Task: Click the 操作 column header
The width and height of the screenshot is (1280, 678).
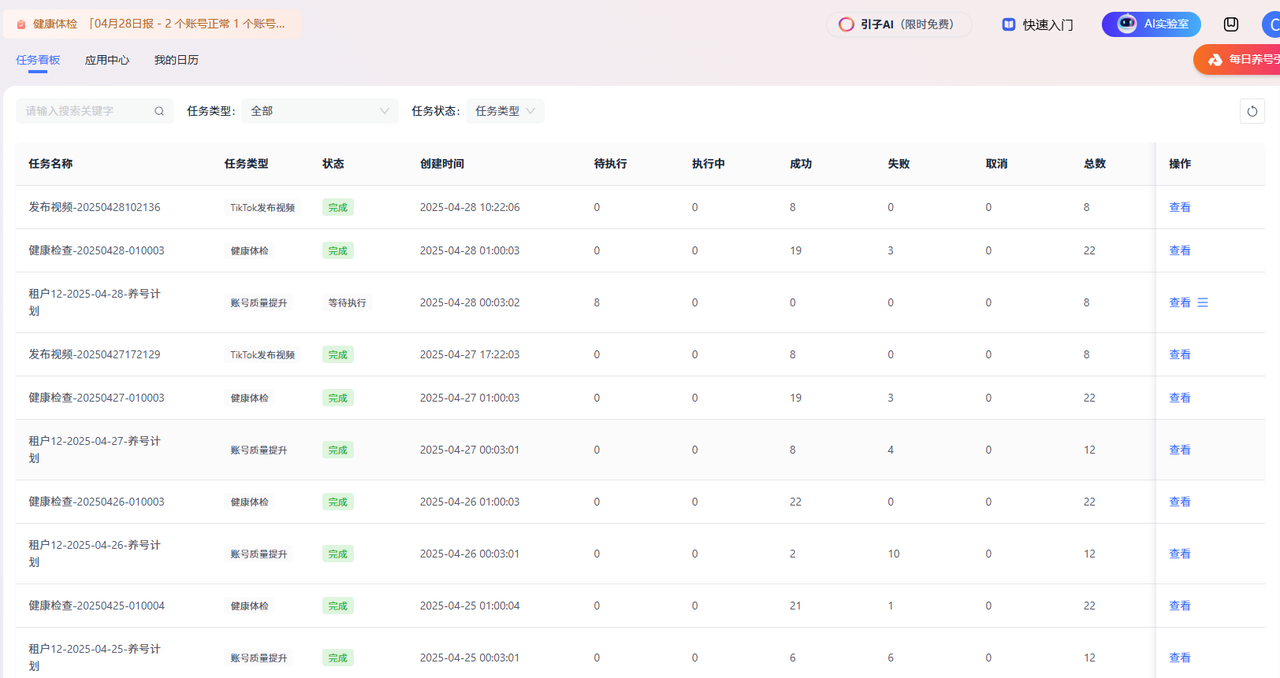Action: pos(1180,164)
